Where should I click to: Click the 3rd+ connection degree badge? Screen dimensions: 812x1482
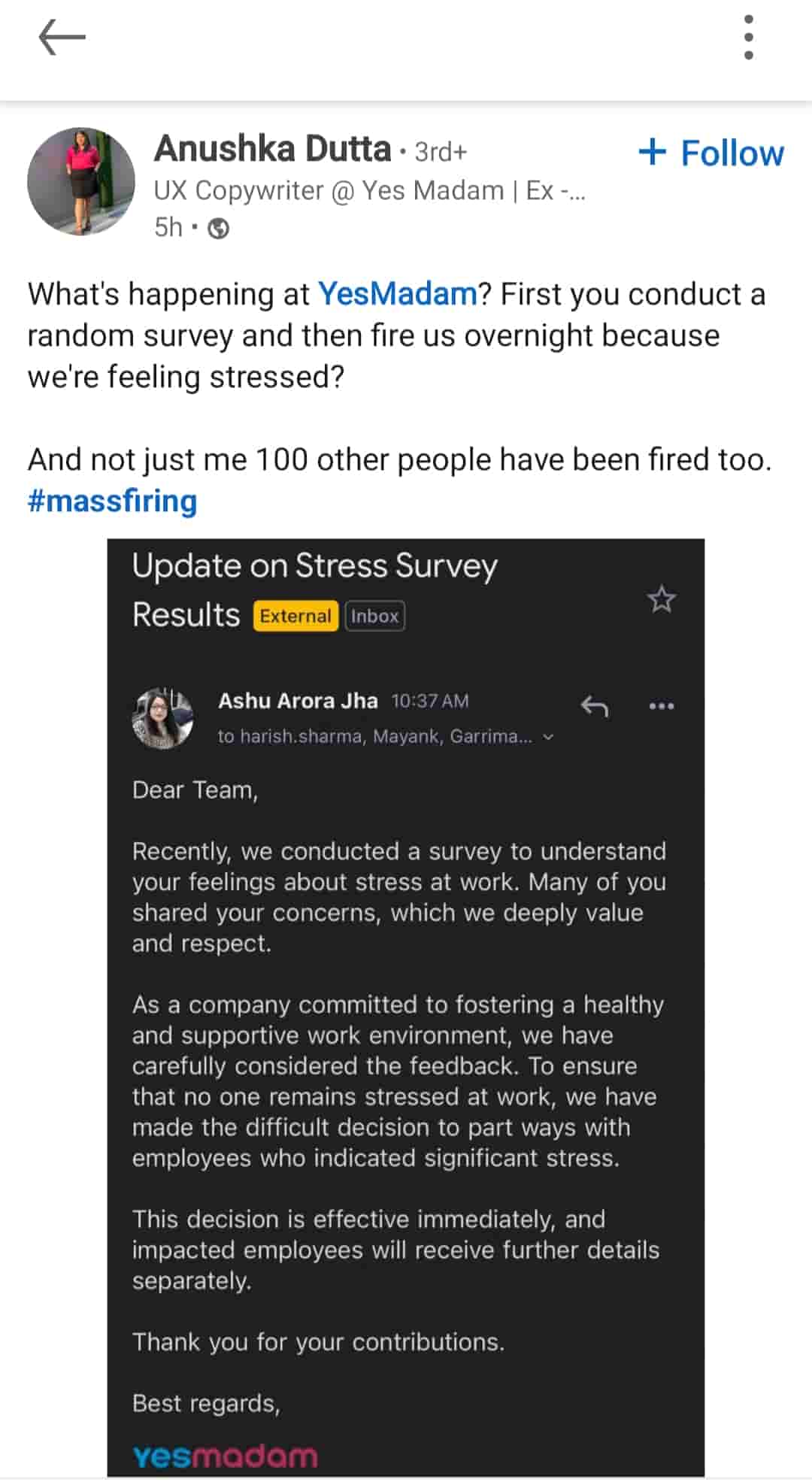point(441,152)
